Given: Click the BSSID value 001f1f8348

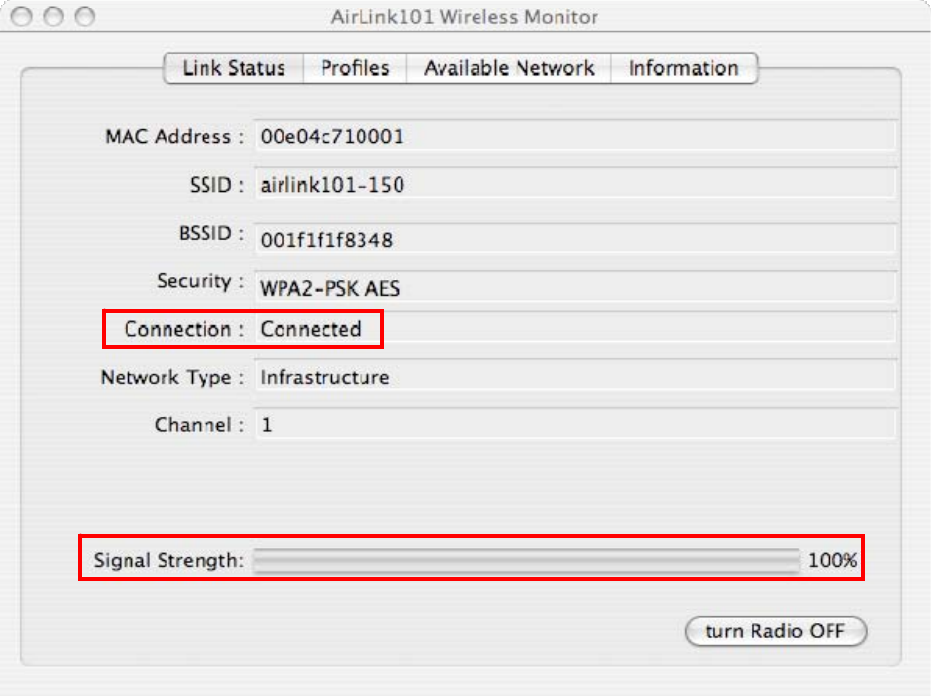Looking at the screenshot, I should pos(327,240).
